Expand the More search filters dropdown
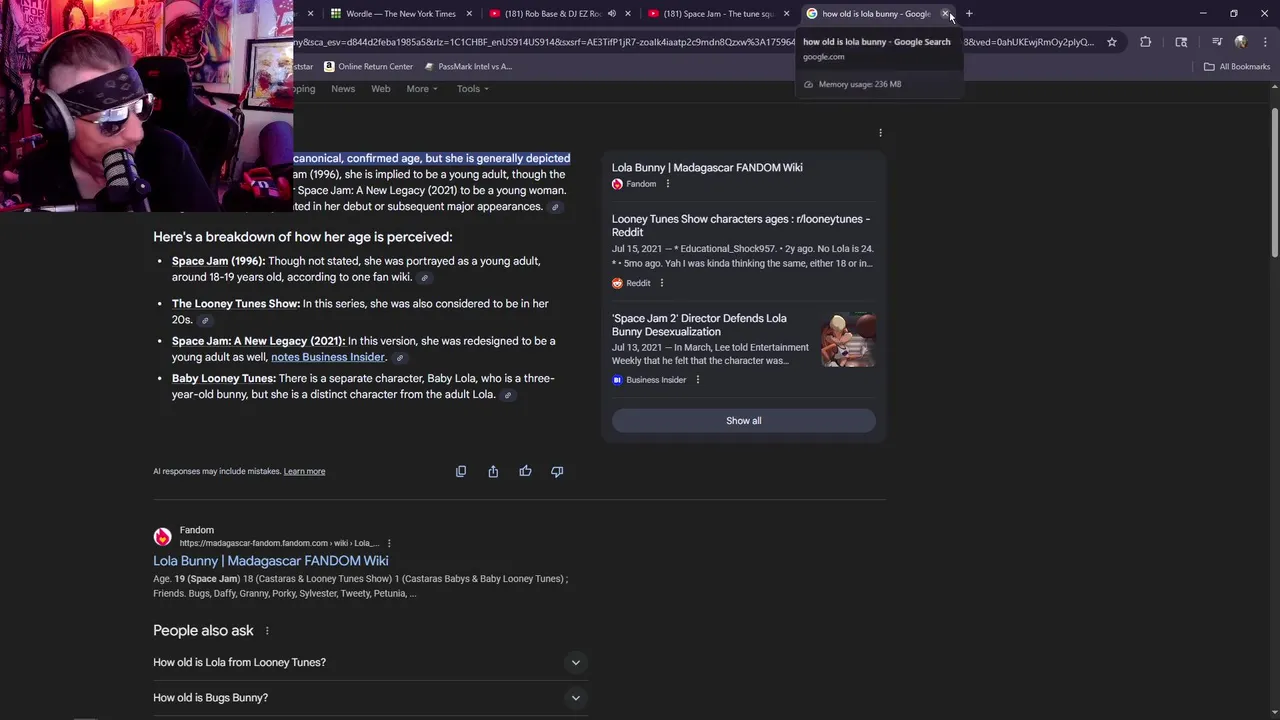 click(x=422, y=89)
